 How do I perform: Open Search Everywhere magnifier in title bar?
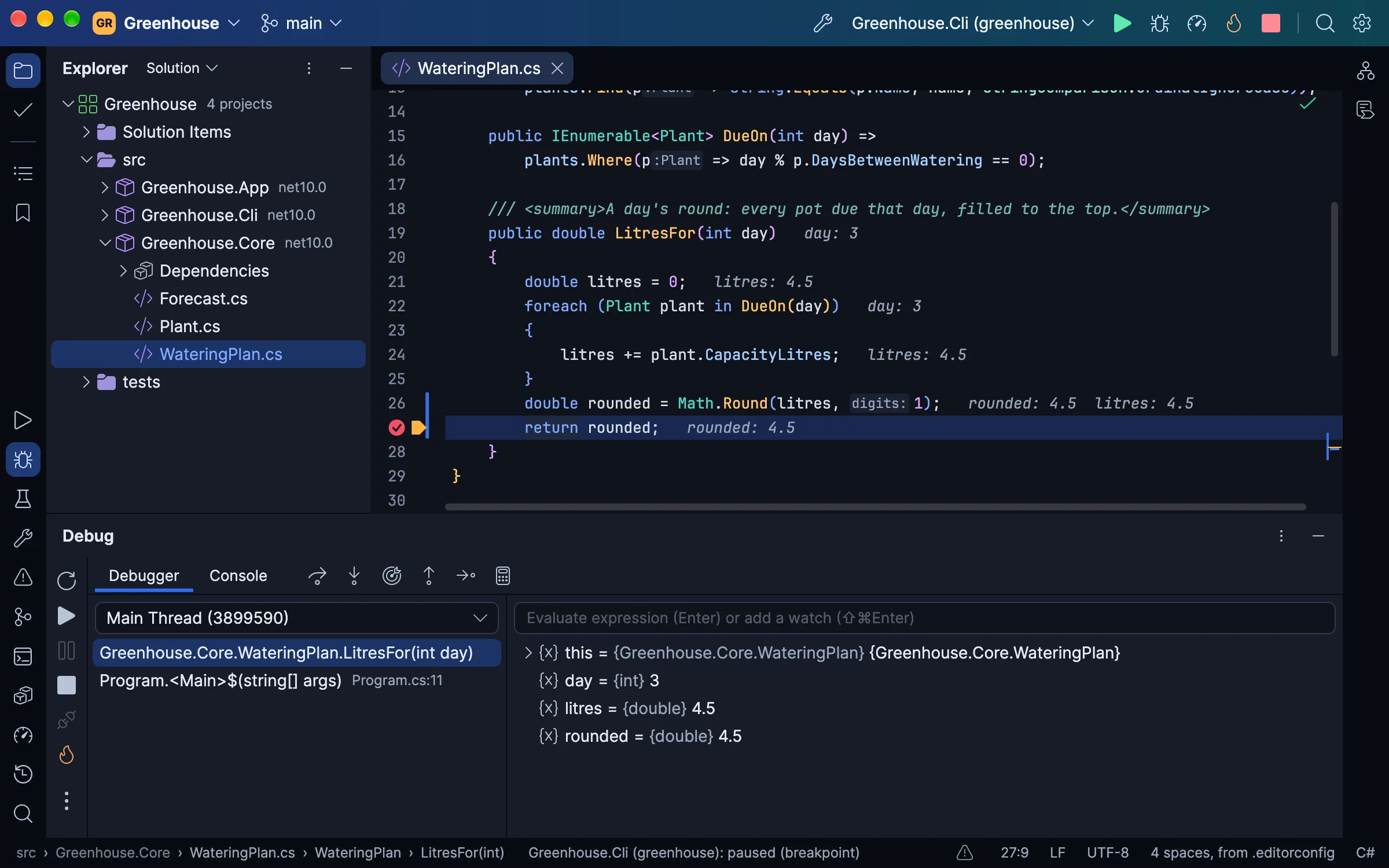[1325, 23]
